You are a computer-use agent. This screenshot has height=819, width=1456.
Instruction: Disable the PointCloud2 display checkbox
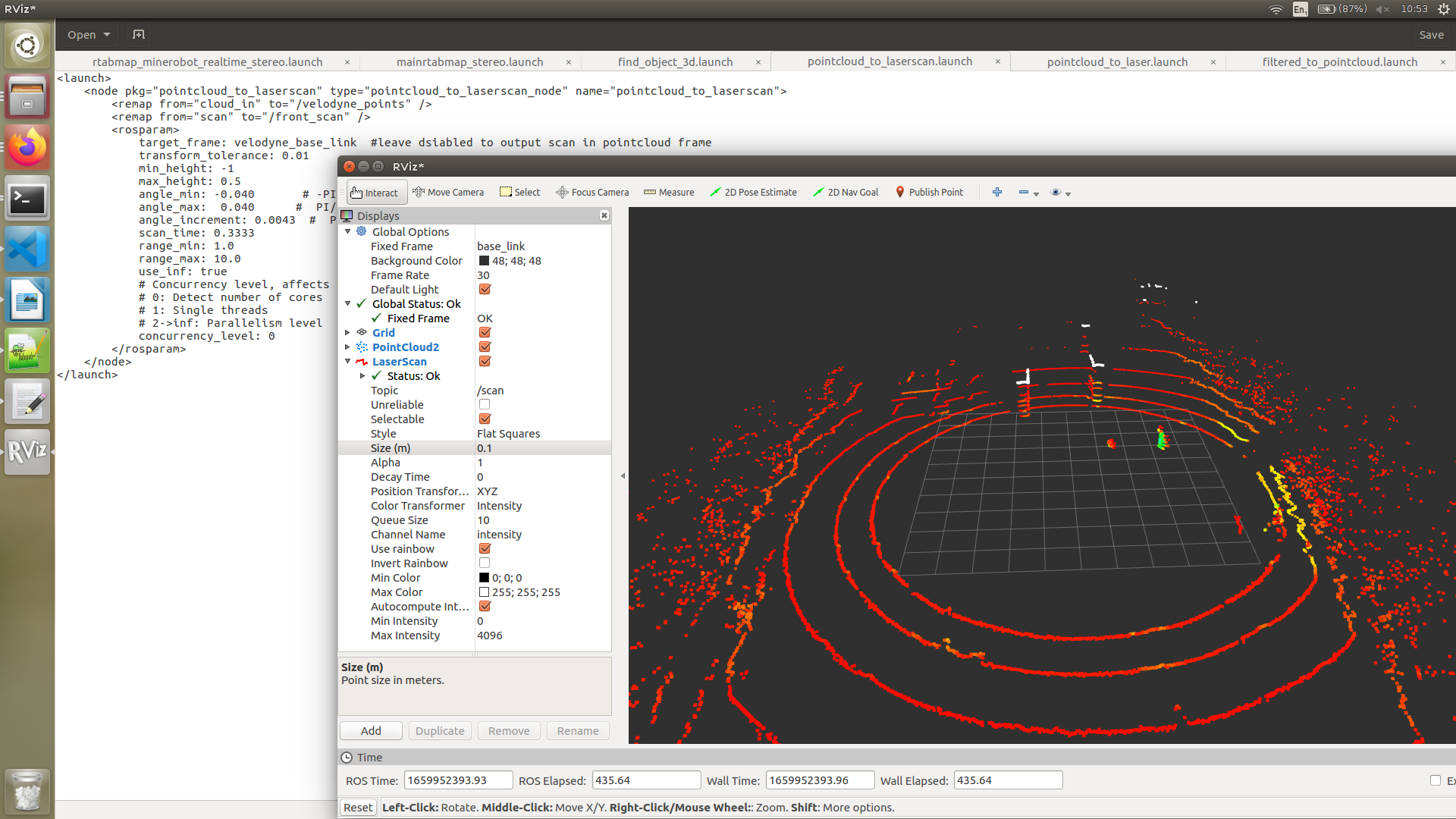pos(485,347)
